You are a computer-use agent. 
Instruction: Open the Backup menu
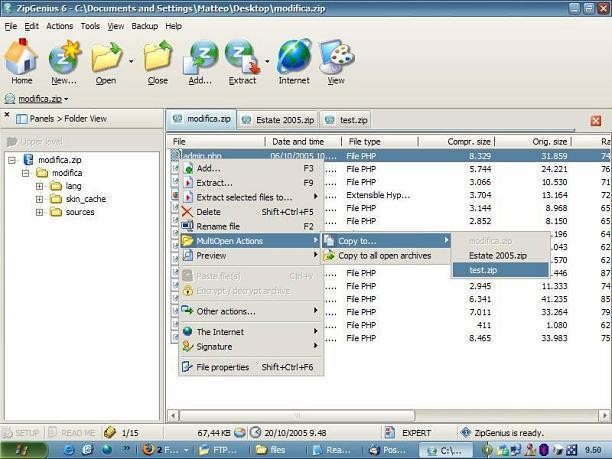click(144, 26)
